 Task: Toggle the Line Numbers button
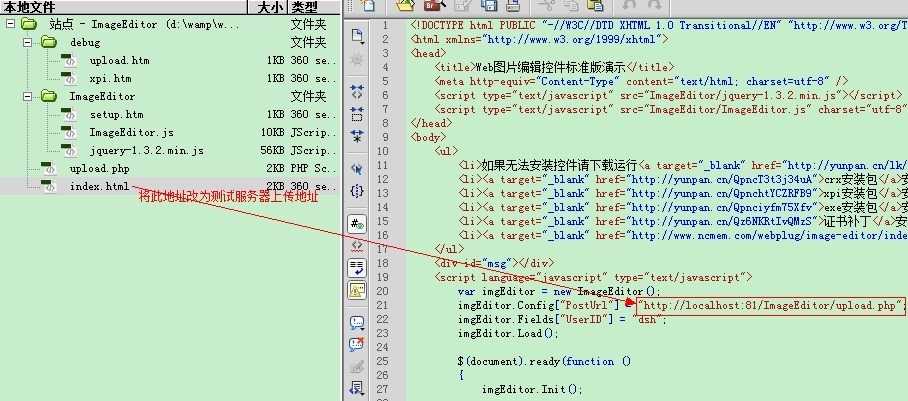tap(357, 223)
